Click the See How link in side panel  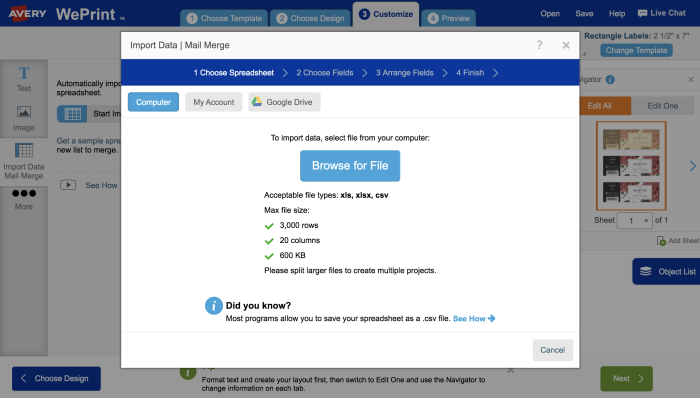101,185
